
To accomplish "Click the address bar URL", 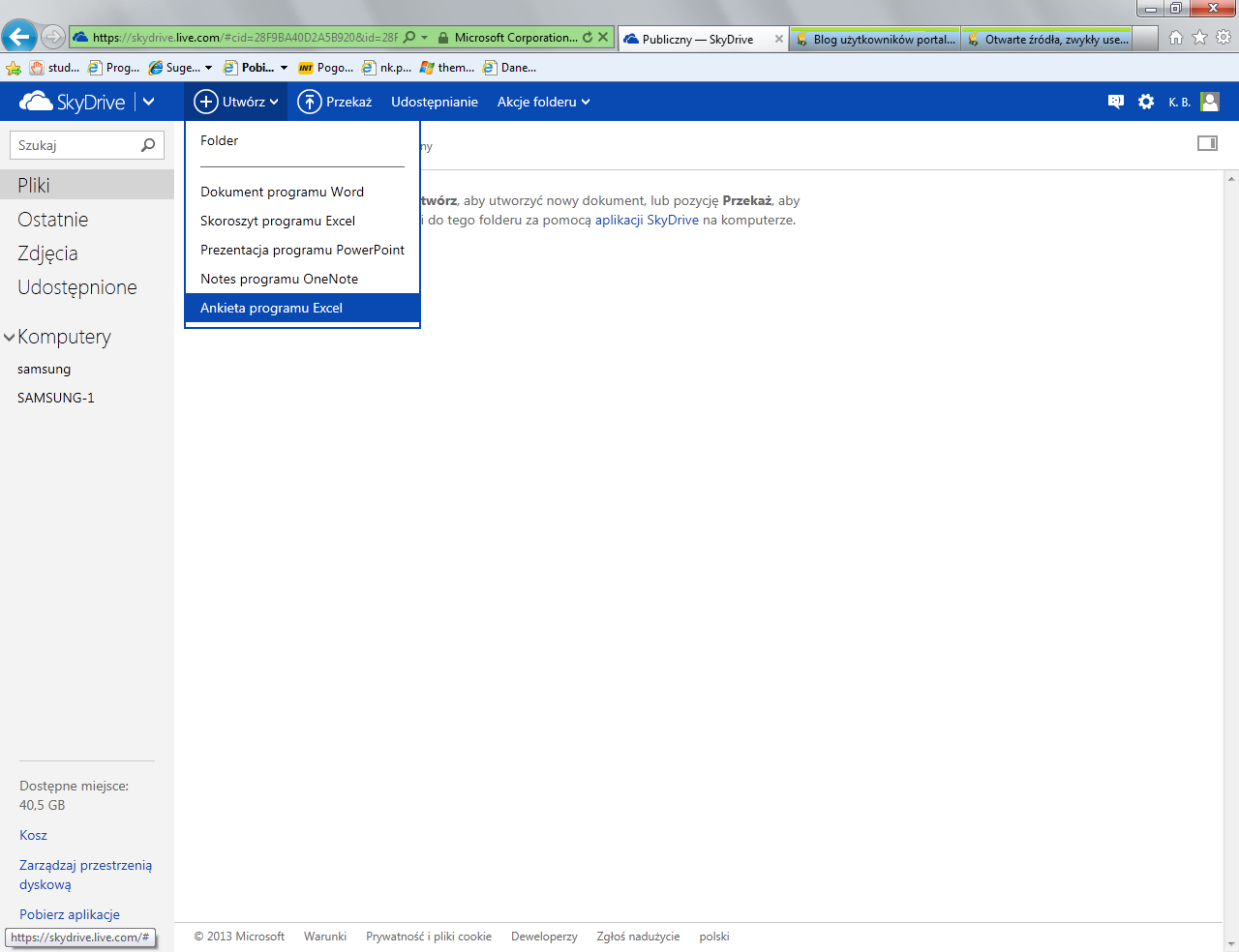I will coord(245,38).
